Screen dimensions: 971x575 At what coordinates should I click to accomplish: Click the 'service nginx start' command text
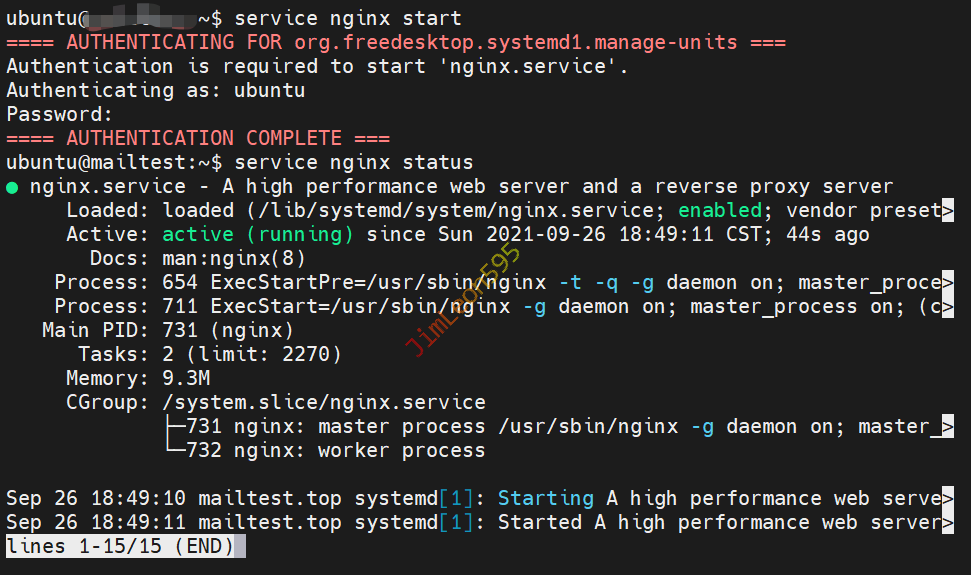click(348, 18)
